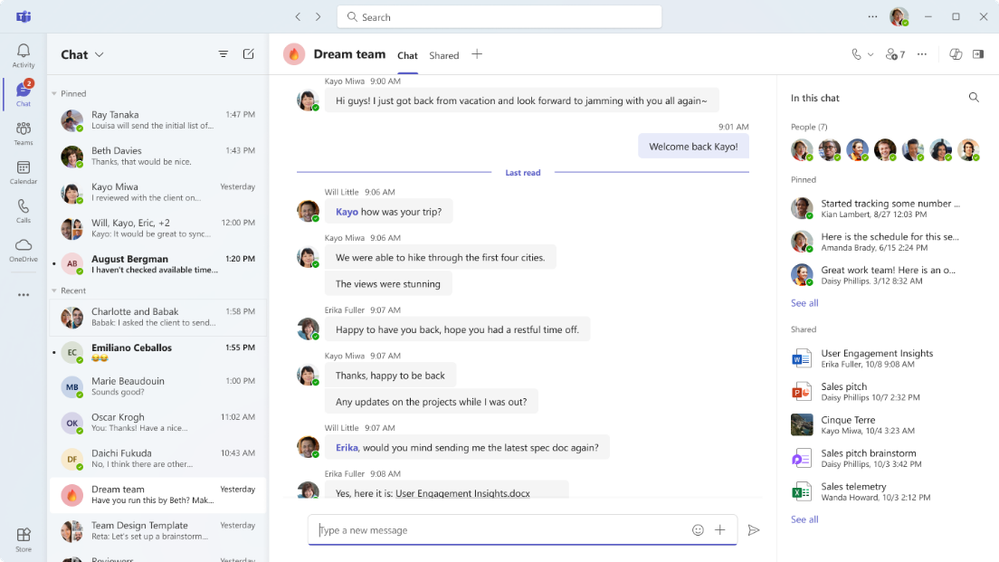Open Ray Tanaka chat
The image size is (999, 562).
click(x=158, y=120)
